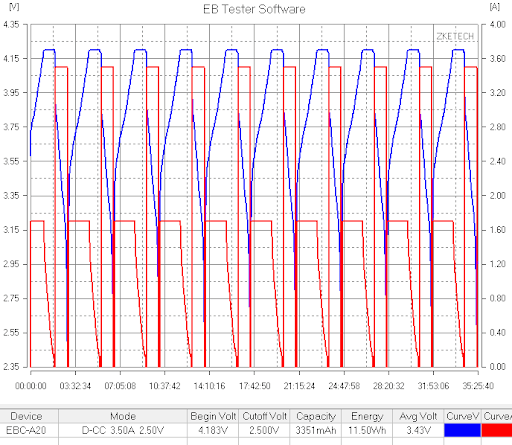
Task: Click the Mode column header
Action: click(123, 416)
